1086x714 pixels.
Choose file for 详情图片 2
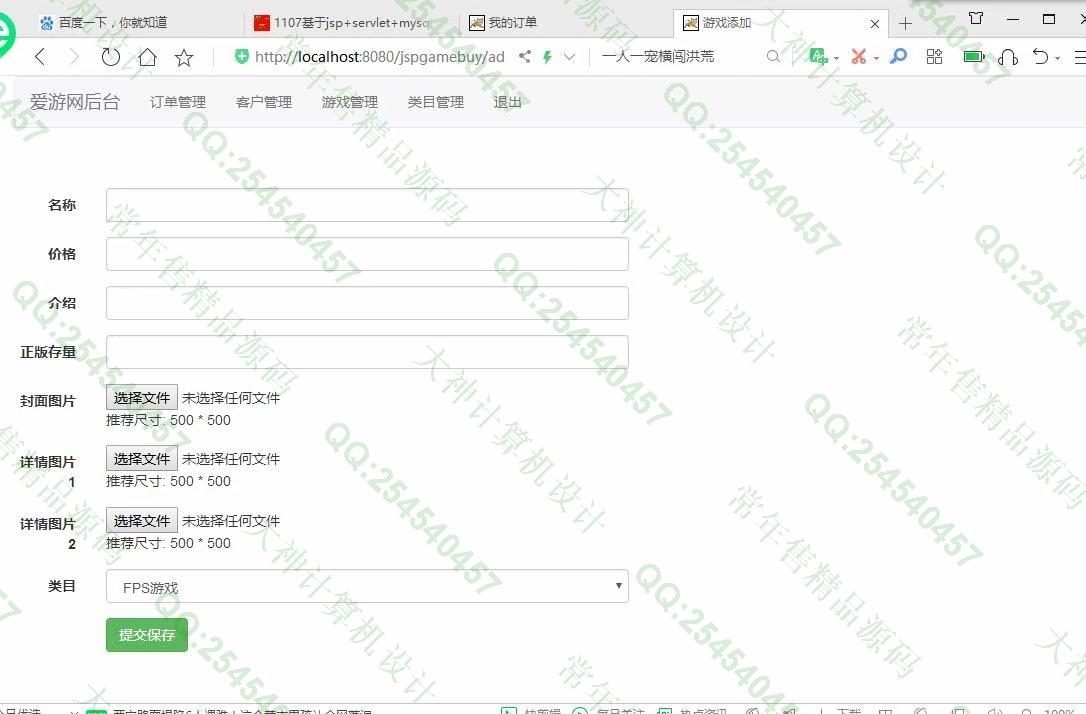coord(142,521)
